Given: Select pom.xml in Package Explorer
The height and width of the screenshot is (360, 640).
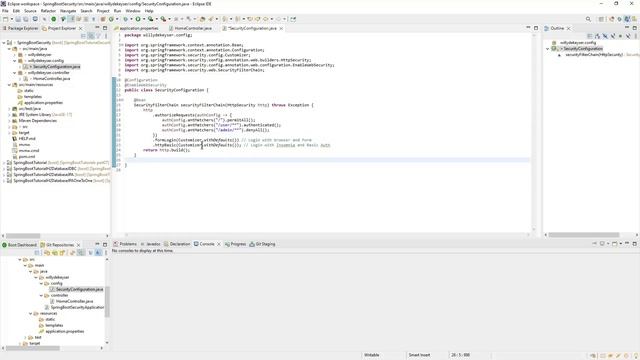Looking at the screenshot, I should click(x=27, y=157).
